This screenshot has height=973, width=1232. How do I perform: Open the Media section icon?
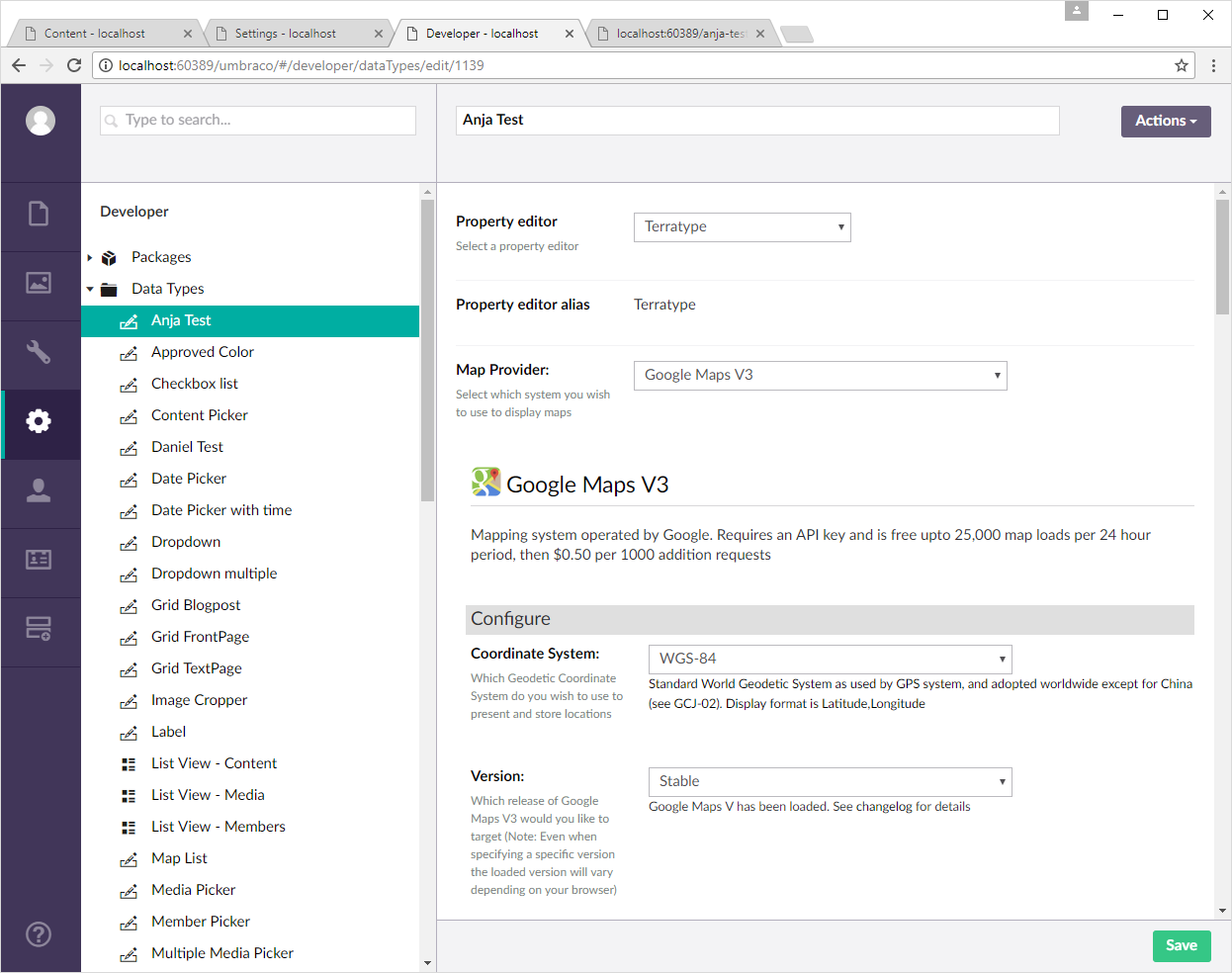tap(39, 283)
